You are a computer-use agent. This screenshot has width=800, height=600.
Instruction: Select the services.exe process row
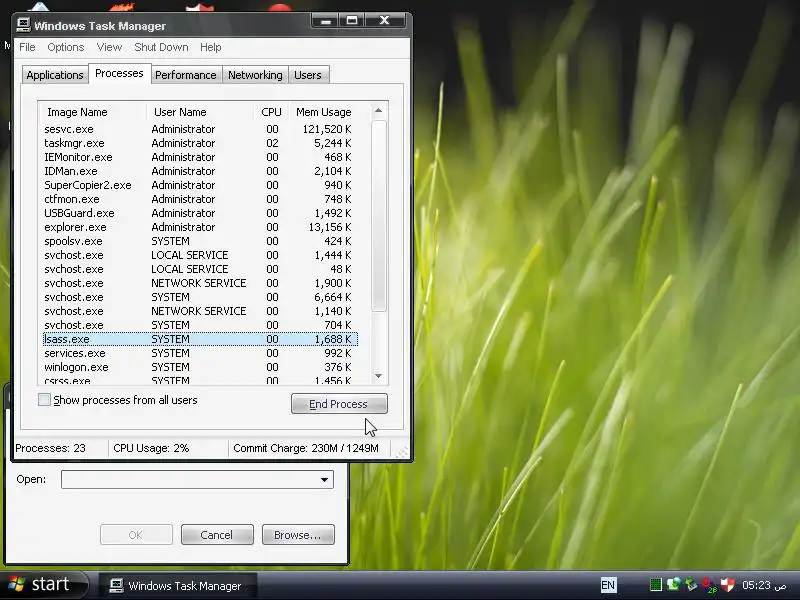coord(200,353)
